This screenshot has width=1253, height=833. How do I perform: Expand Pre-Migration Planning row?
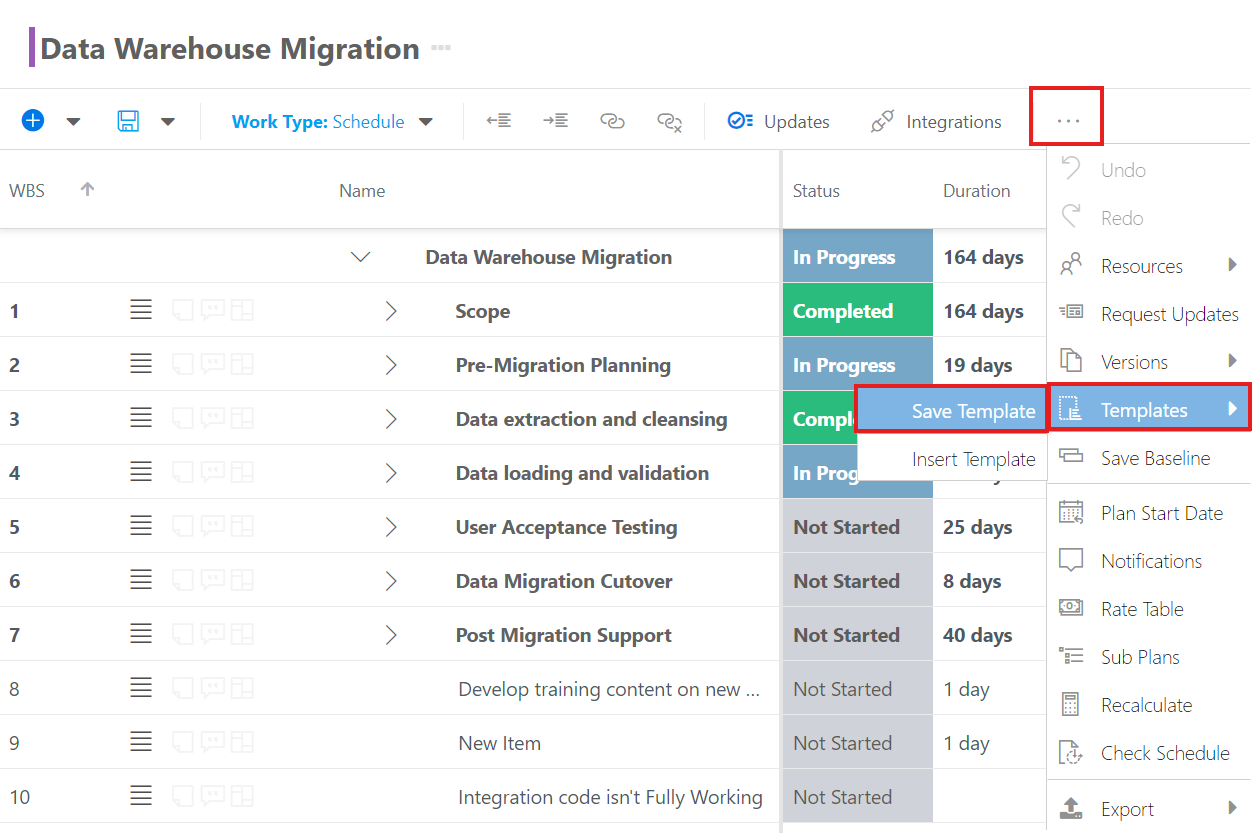[391, 365]
